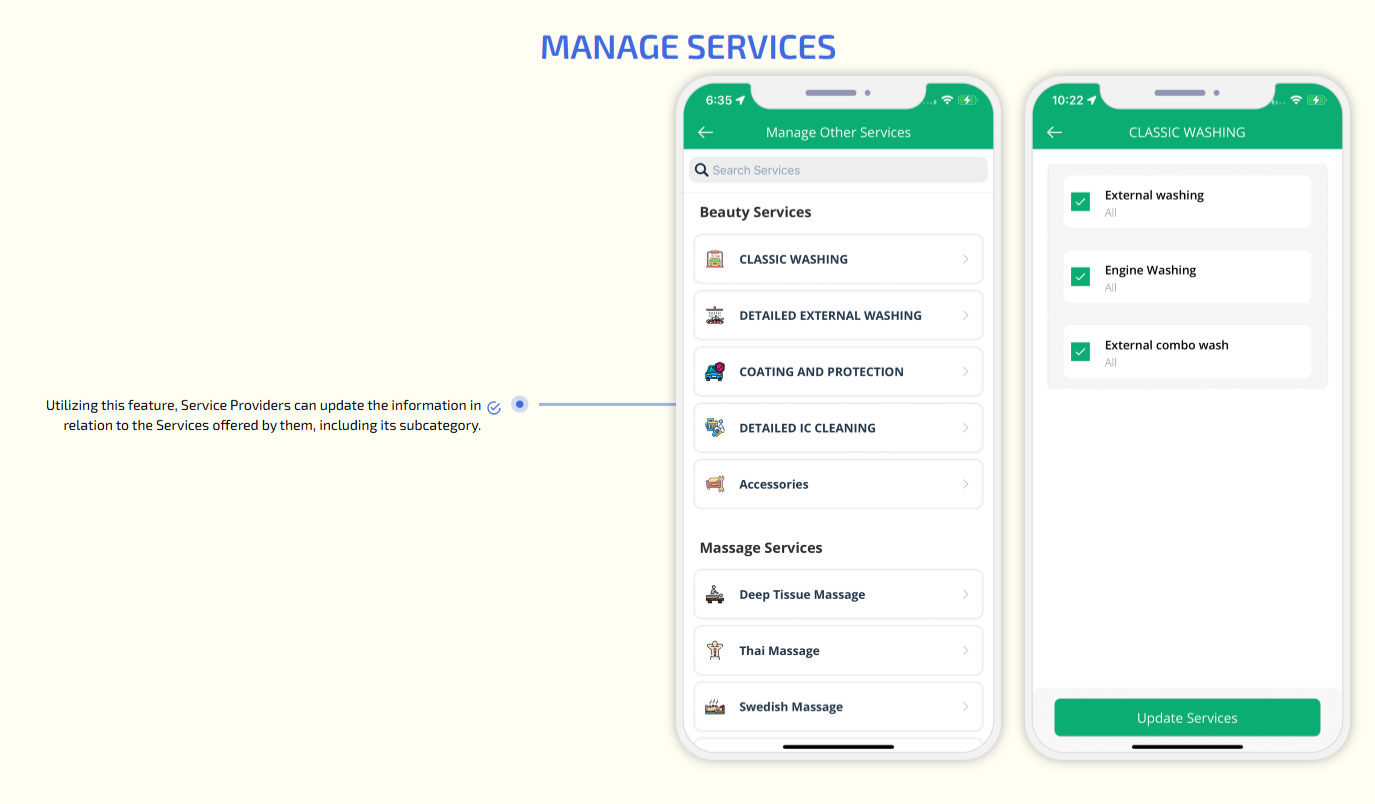Click the blue feature marker dot
Viewport: 1375px width, 804px height.
coord(519,404)
